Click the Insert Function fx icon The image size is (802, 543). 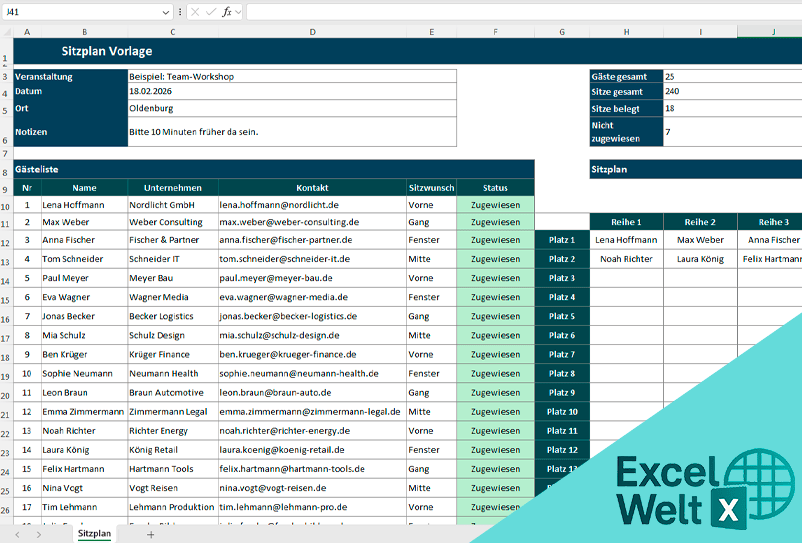pos(226,12)
